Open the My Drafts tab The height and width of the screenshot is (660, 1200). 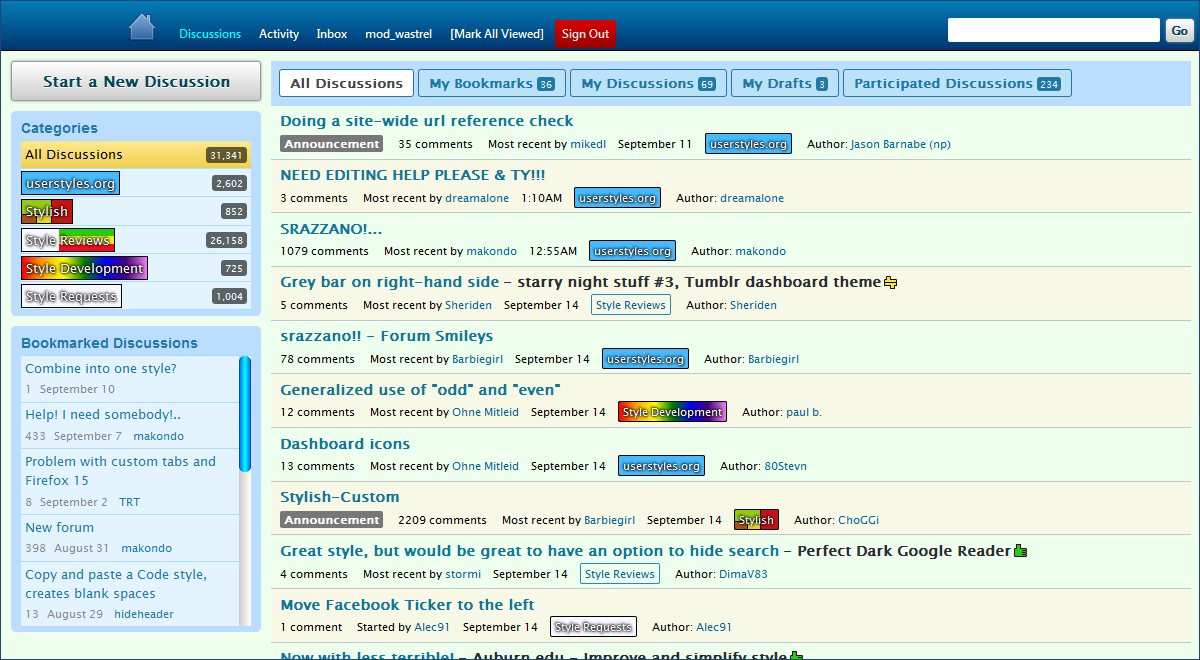(x=785, y=84)
